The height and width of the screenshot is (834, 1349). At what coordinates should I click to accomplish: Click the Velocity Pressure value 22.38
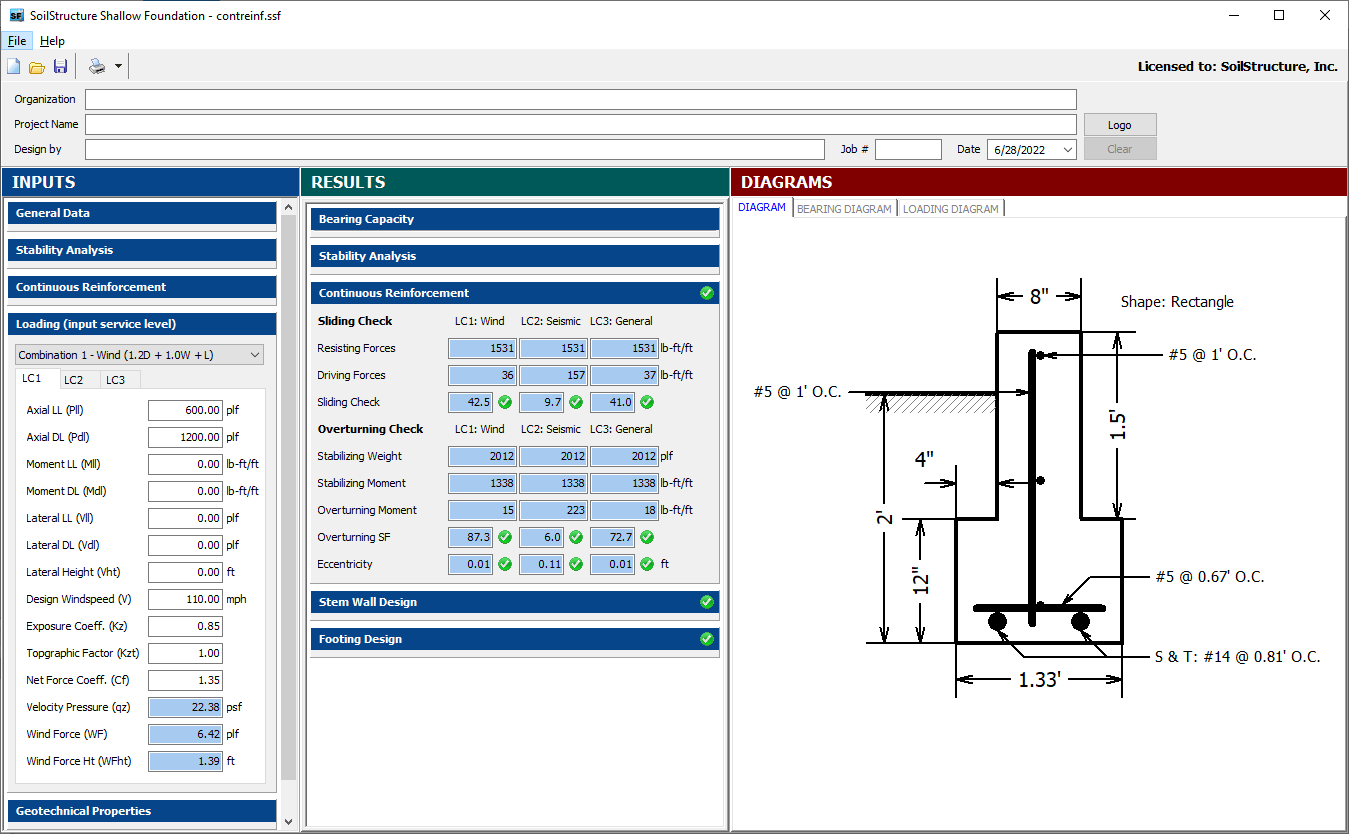[185, 707]
